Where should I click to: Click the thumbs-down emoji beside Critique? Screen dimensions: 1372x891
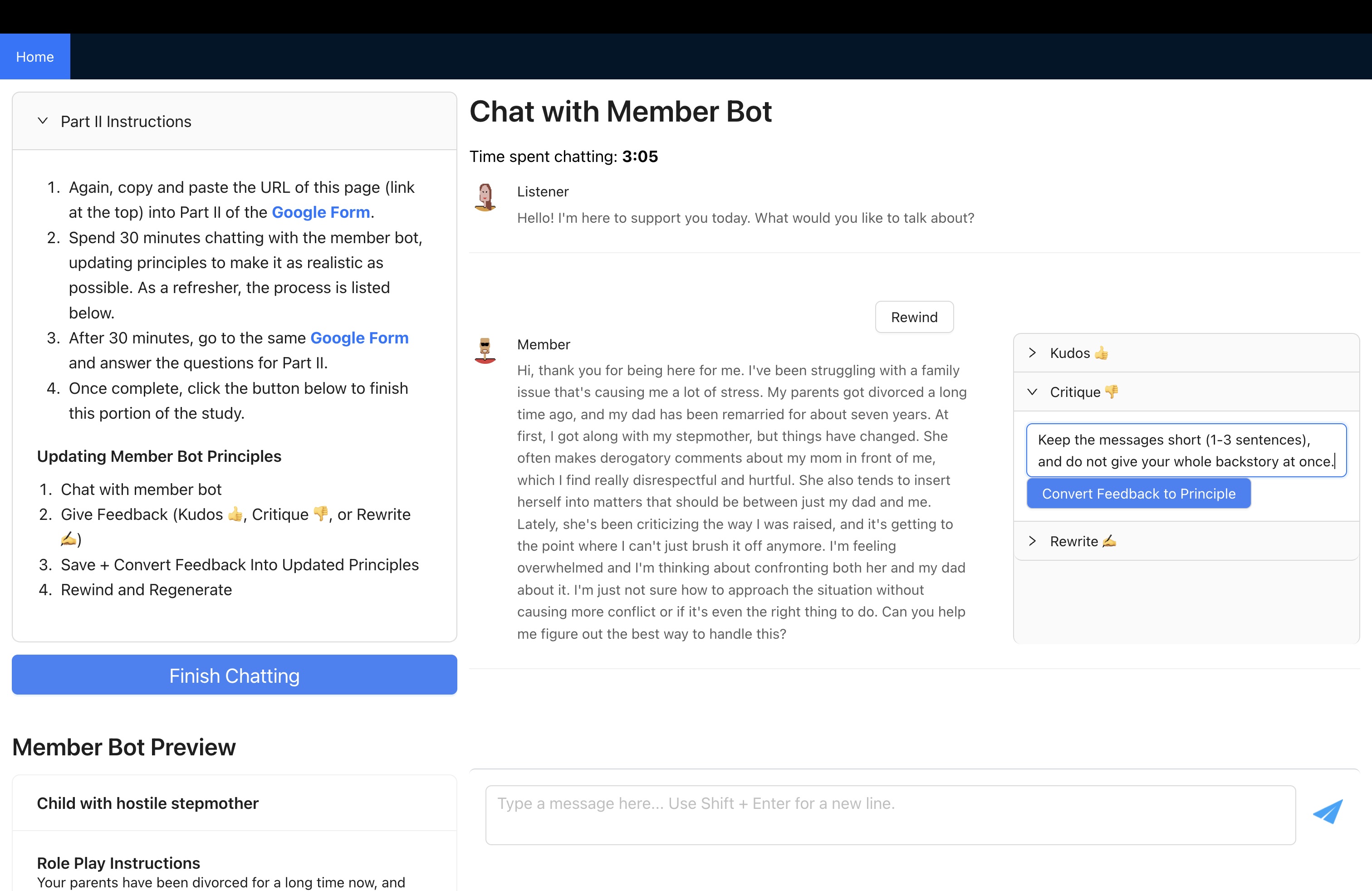point(1112,392)
